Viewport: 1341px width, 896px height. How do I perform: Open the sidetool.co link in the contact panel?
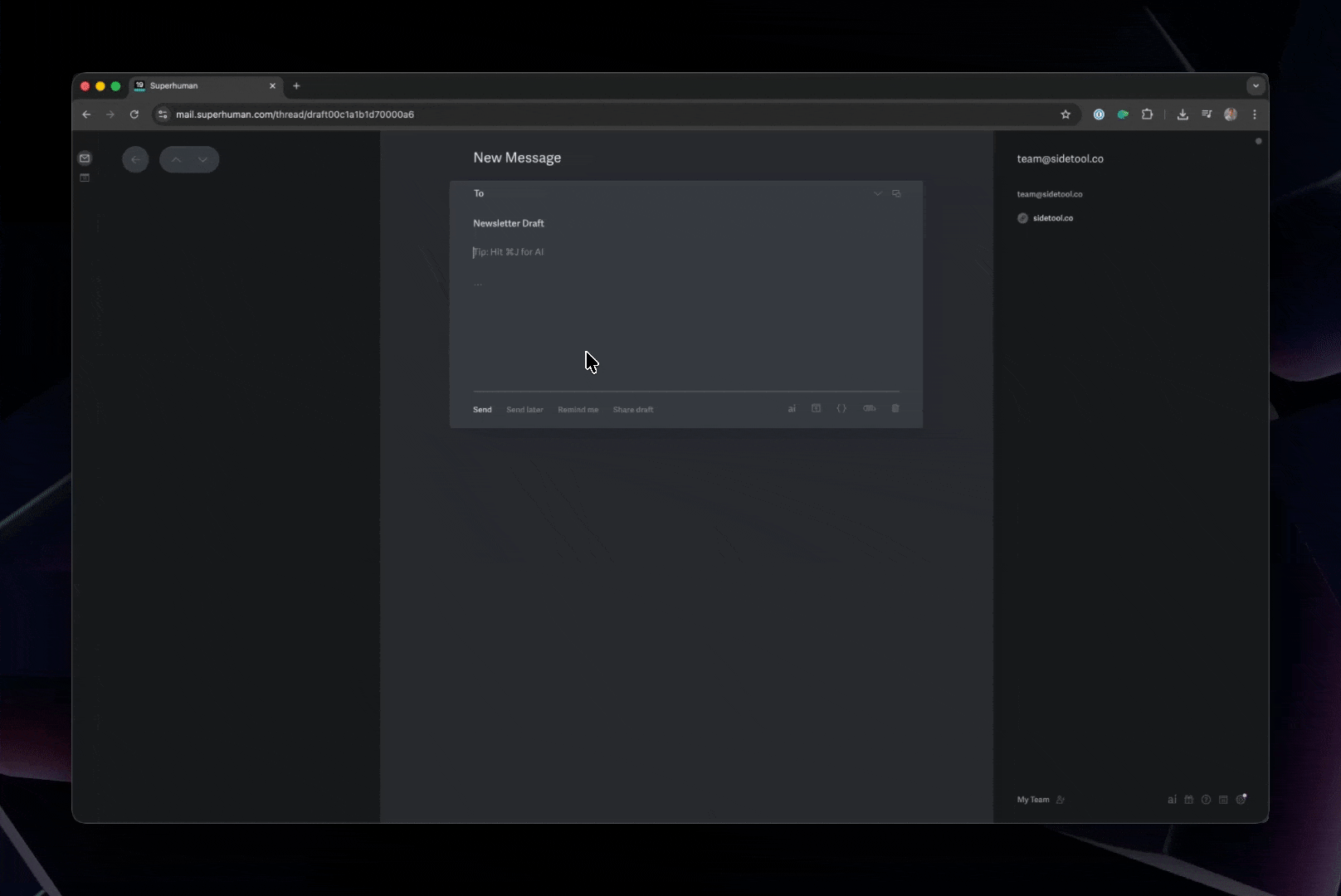[x=1052, y=218]
